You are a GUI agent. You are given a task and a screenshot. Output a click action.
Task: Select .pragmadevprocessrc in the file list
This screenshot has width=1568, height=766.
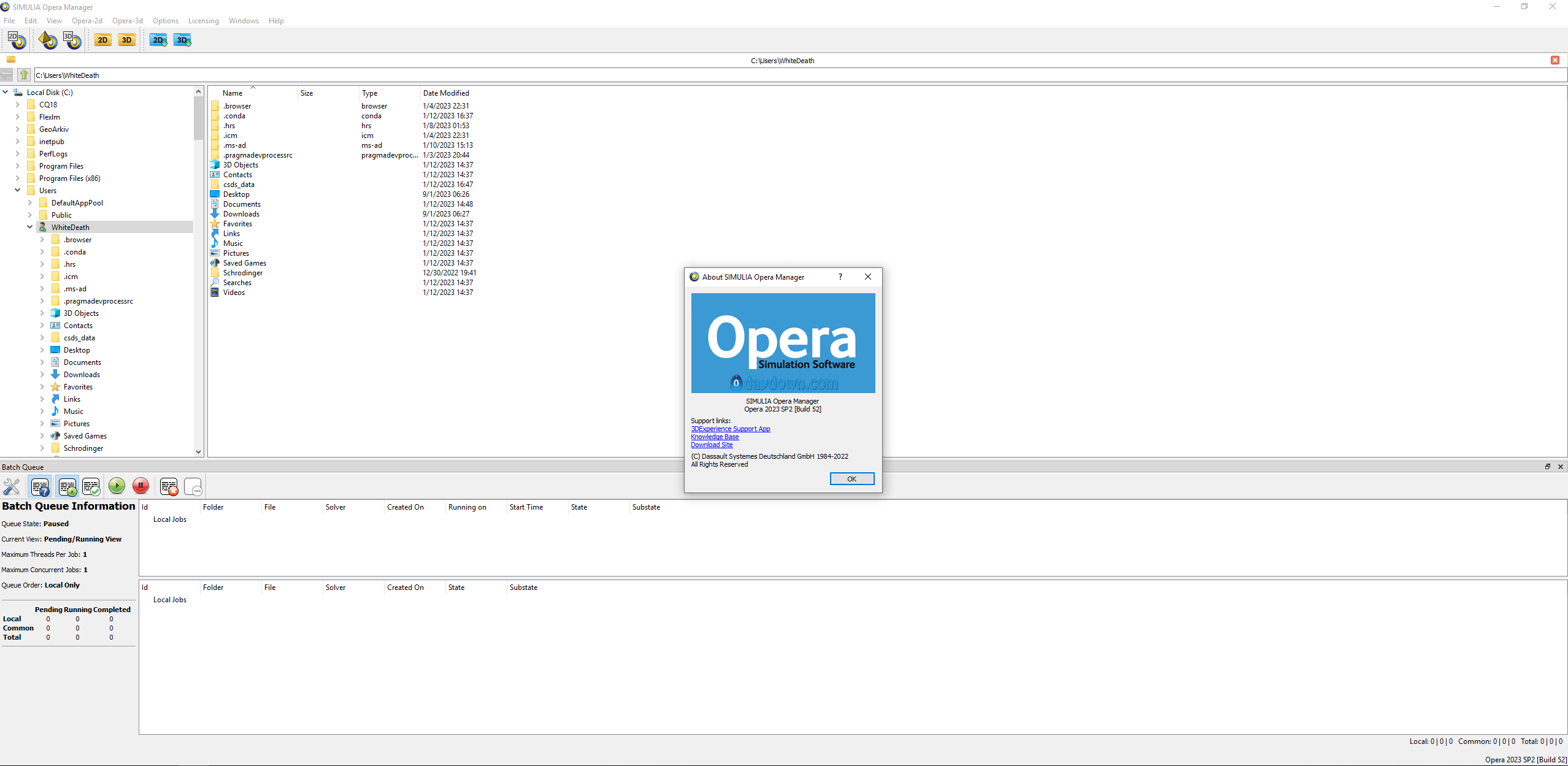257,155
